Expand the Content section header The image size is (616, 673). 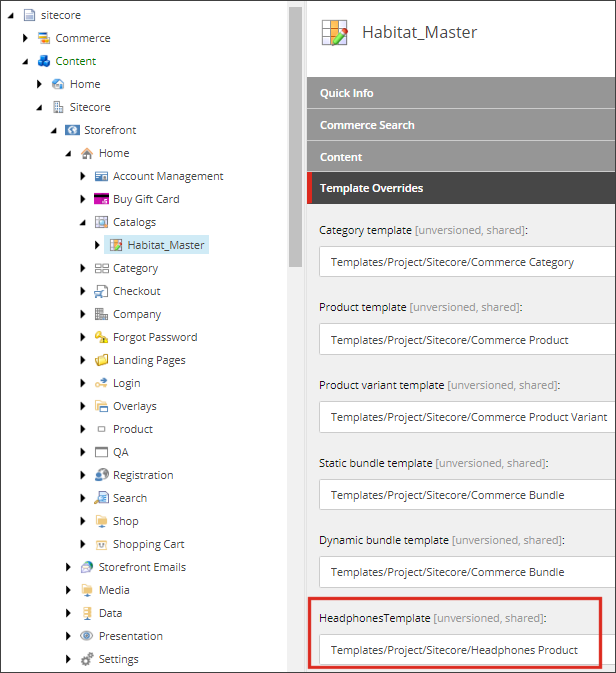(x=461, y=157)
